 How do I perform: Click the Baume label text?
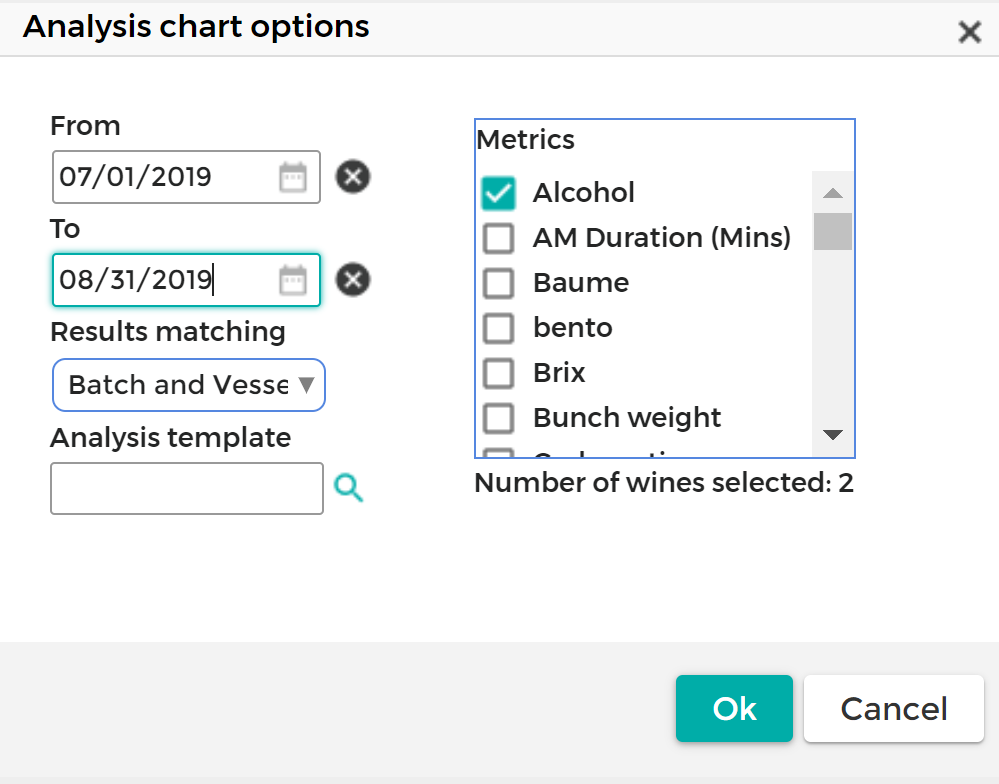tap(581, 283)
